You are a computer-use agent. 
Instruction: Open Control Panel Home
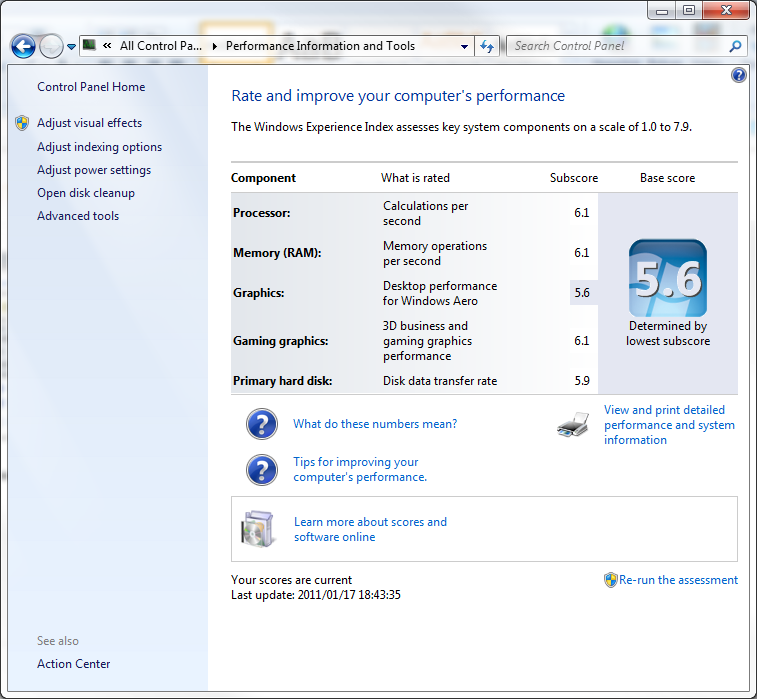pos(91,87)
